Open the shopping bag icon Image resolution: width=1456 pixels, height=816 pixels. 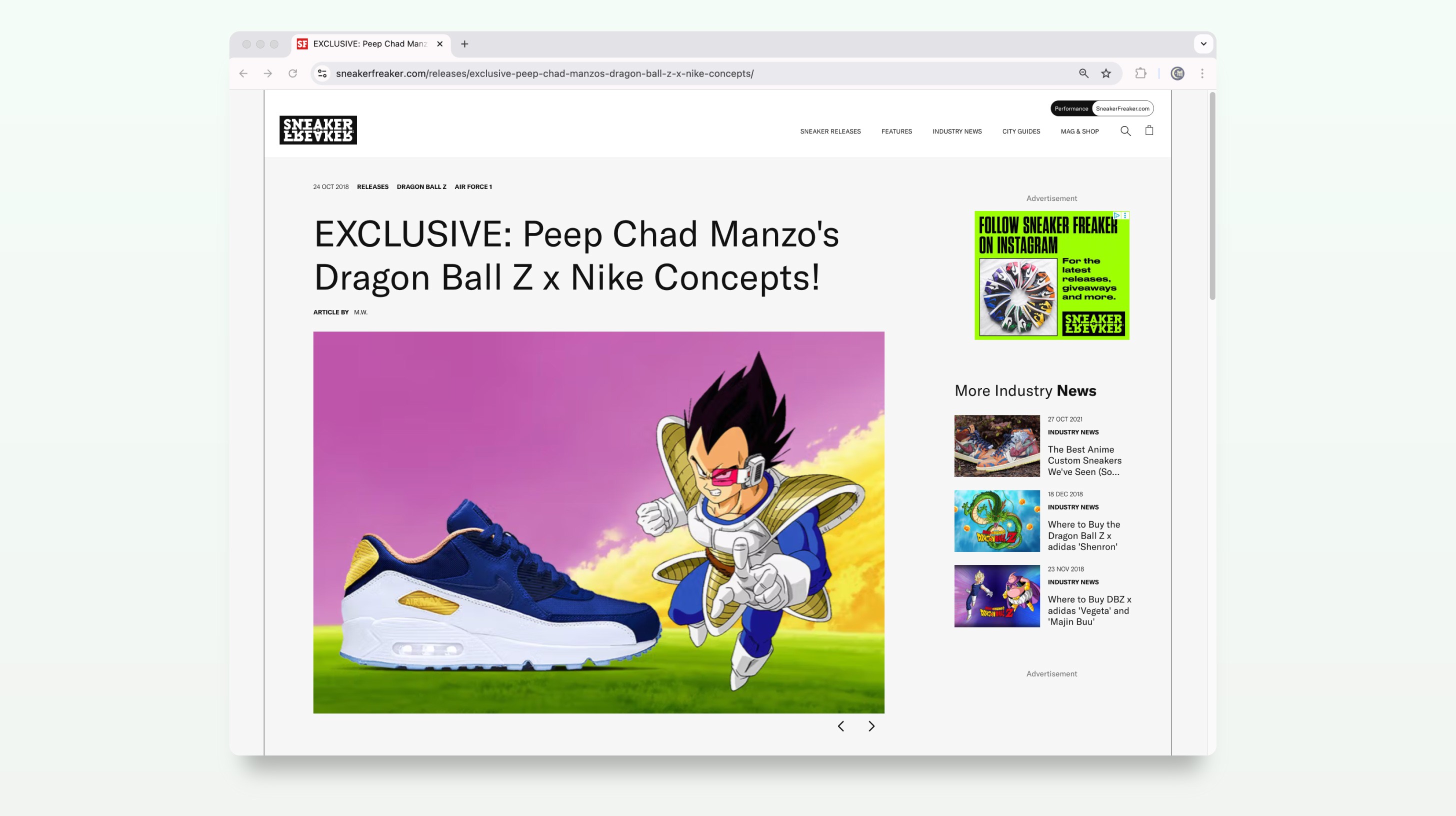click(x=1149, y=130)
